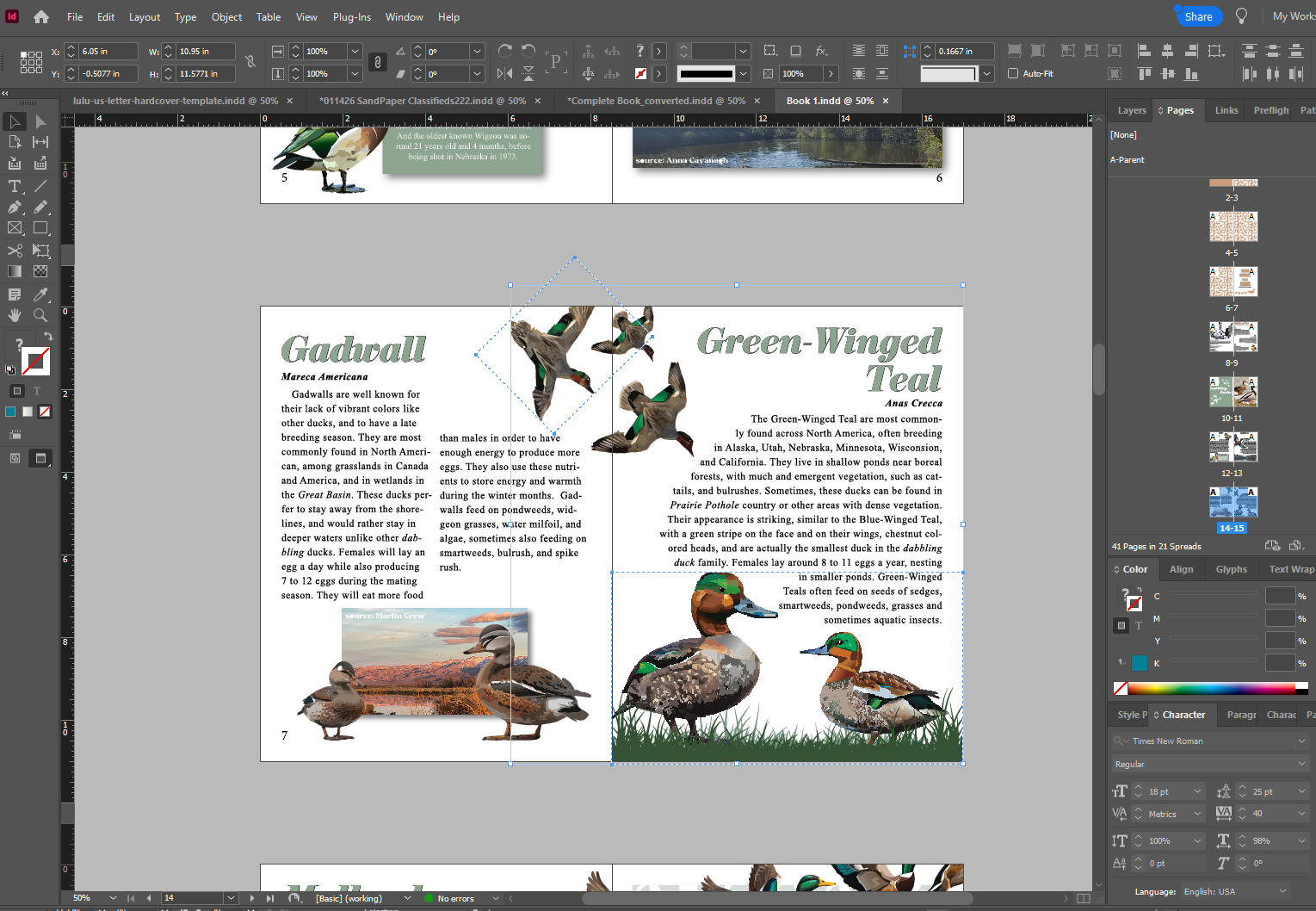Open the zoom level dropdown at bottom
The height and width of the screenshot is (911, 1316).
point(113,898)
